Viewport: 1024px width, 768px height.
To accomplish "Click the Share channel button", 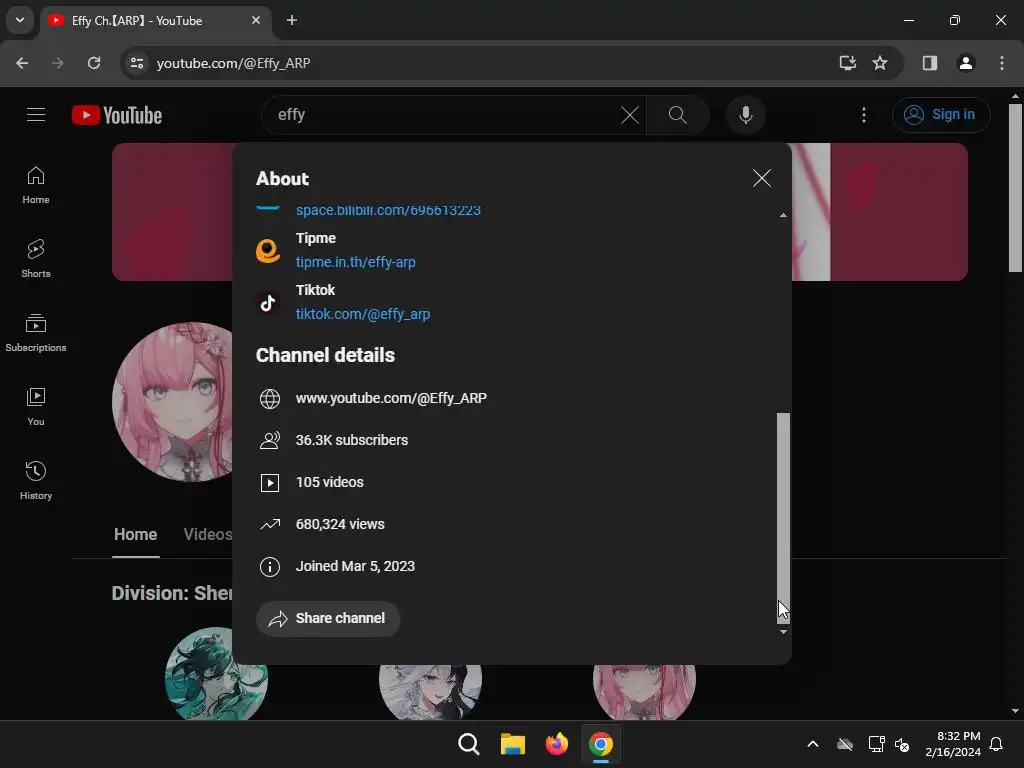I will coord(328,618).
